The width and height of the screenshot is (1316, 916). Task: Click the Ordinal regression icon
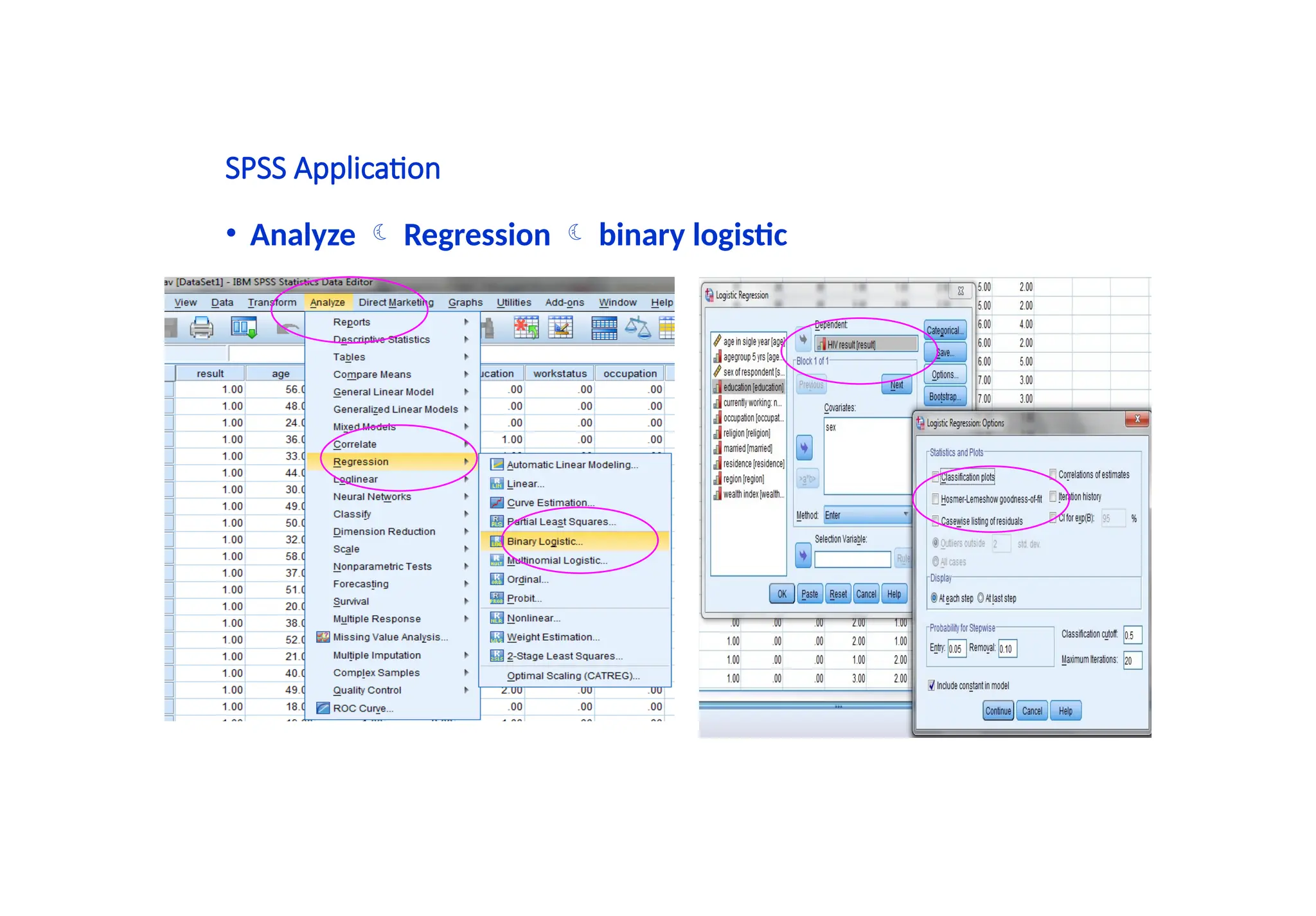click(497, 579)
